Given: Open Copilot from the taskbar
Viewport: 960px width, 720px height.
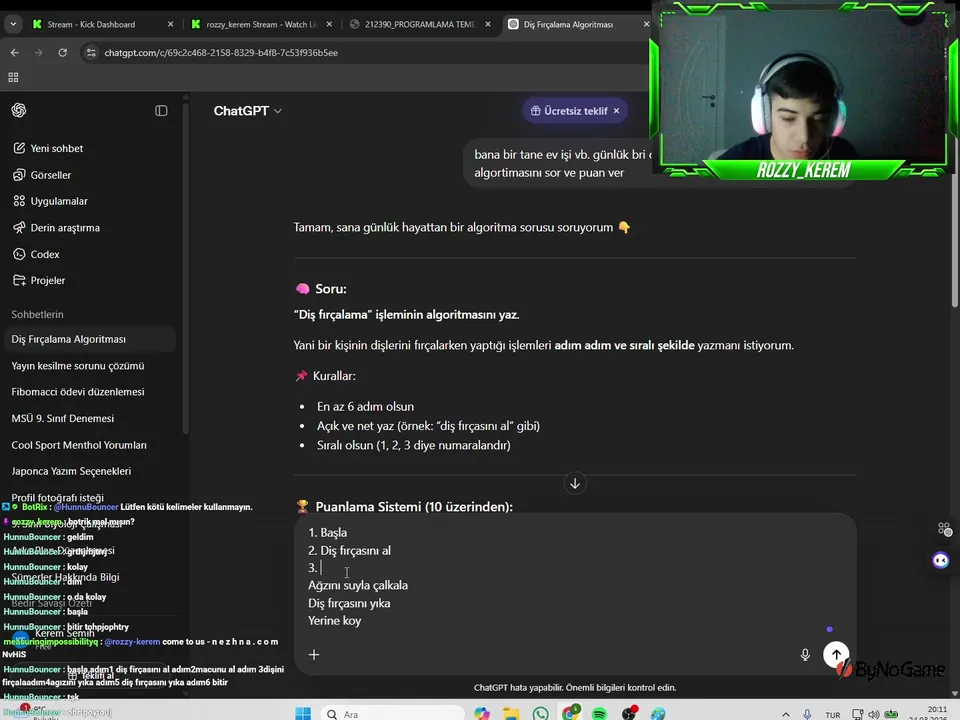Looking at the screenshot, I should coord(482,714).
